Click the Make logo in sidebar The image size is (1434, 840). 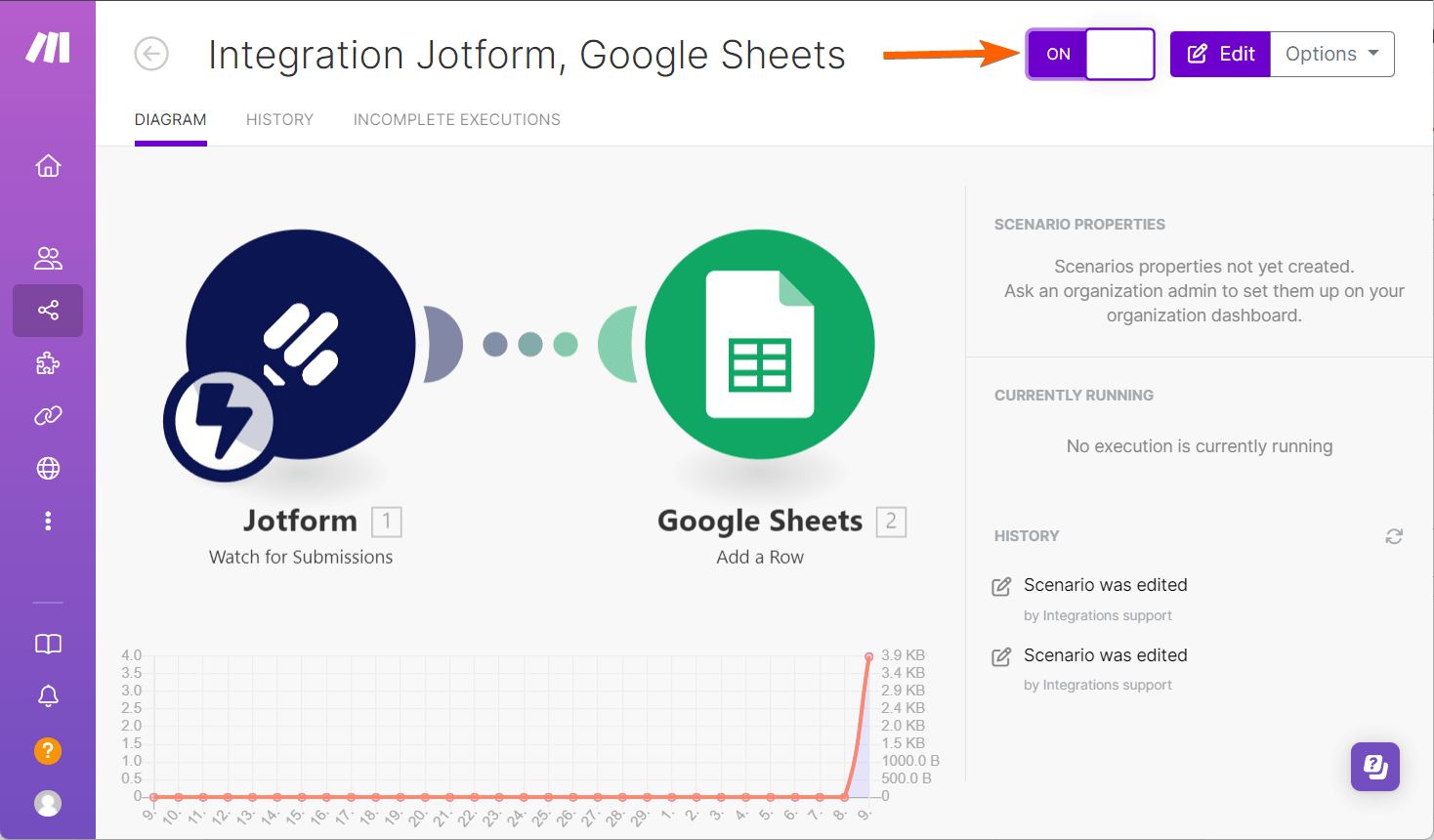point(48,47)
